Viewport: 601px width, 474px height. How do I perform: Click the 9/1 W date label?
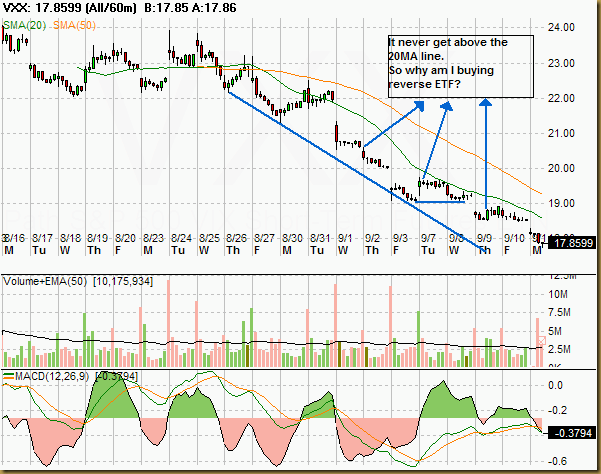click(x=345, y=244)
